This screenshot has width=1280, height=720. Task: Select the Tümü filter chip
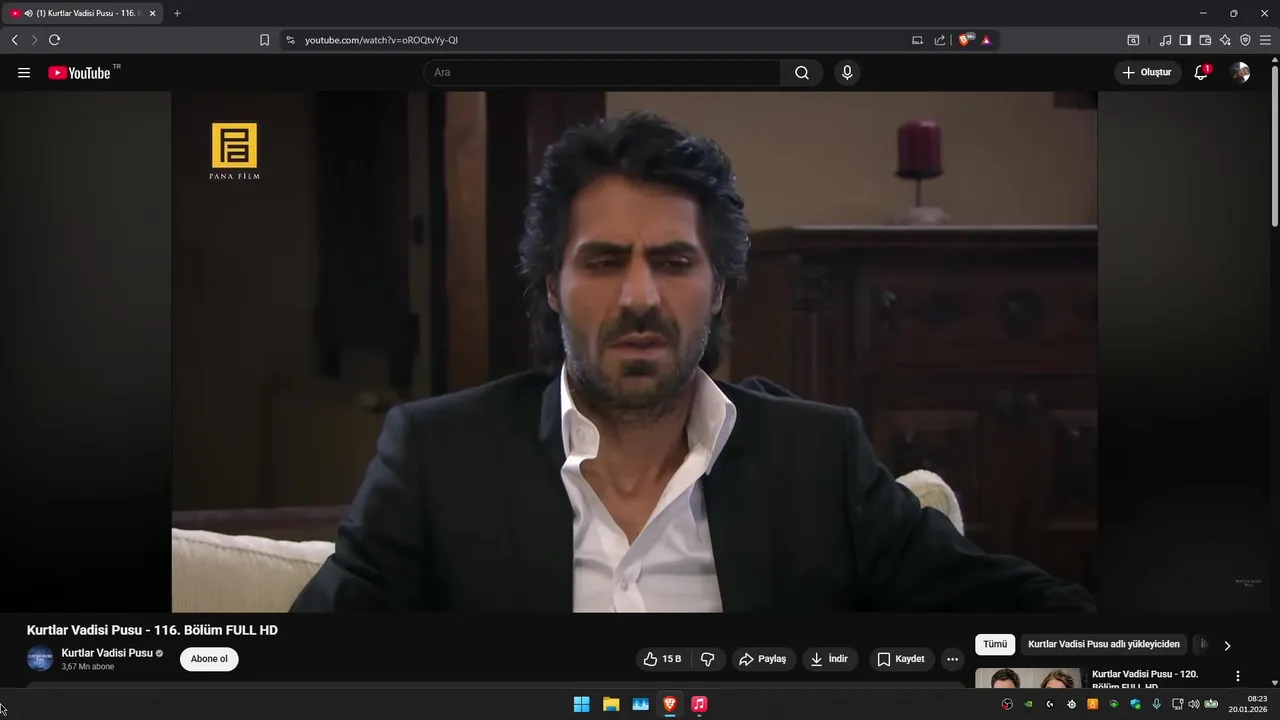coord(995,645)
